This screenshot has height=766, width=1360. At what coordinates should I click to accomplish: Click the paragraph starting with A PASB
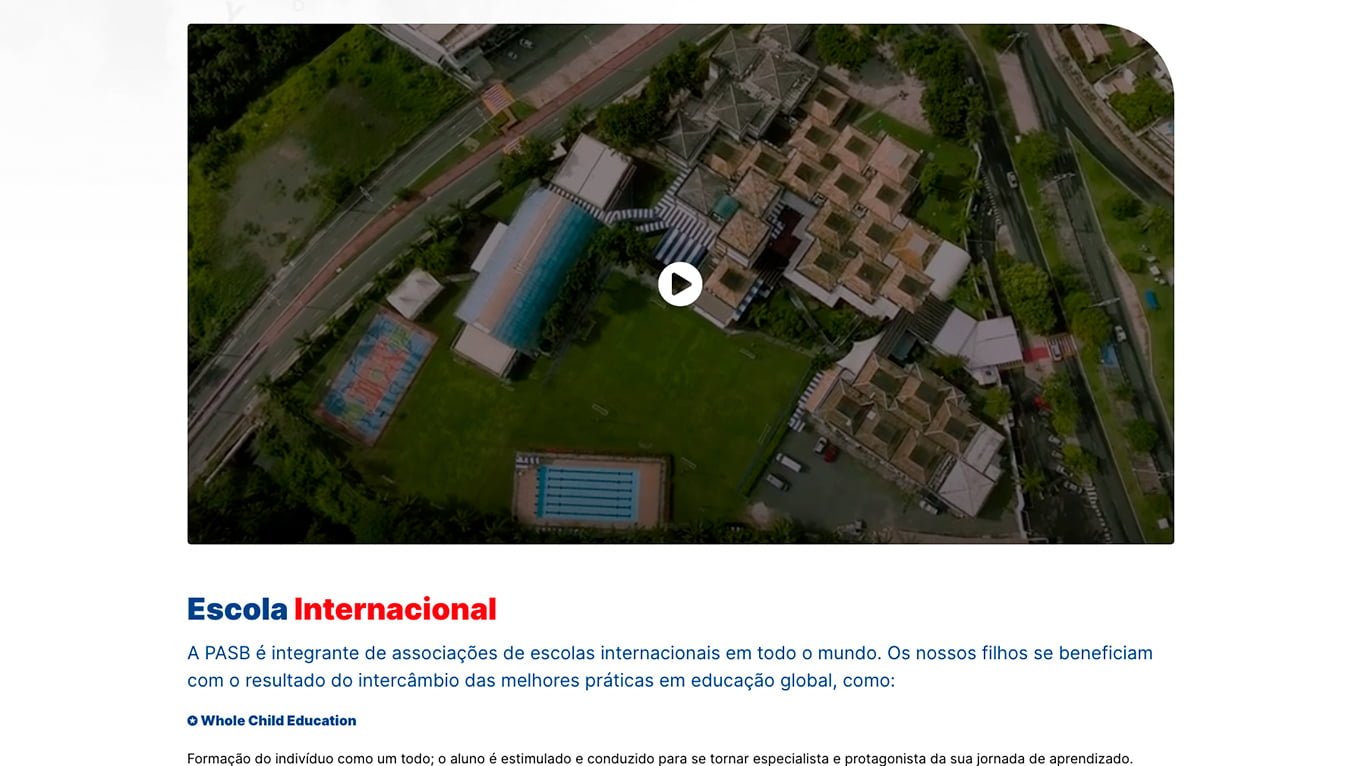point(670,667)
